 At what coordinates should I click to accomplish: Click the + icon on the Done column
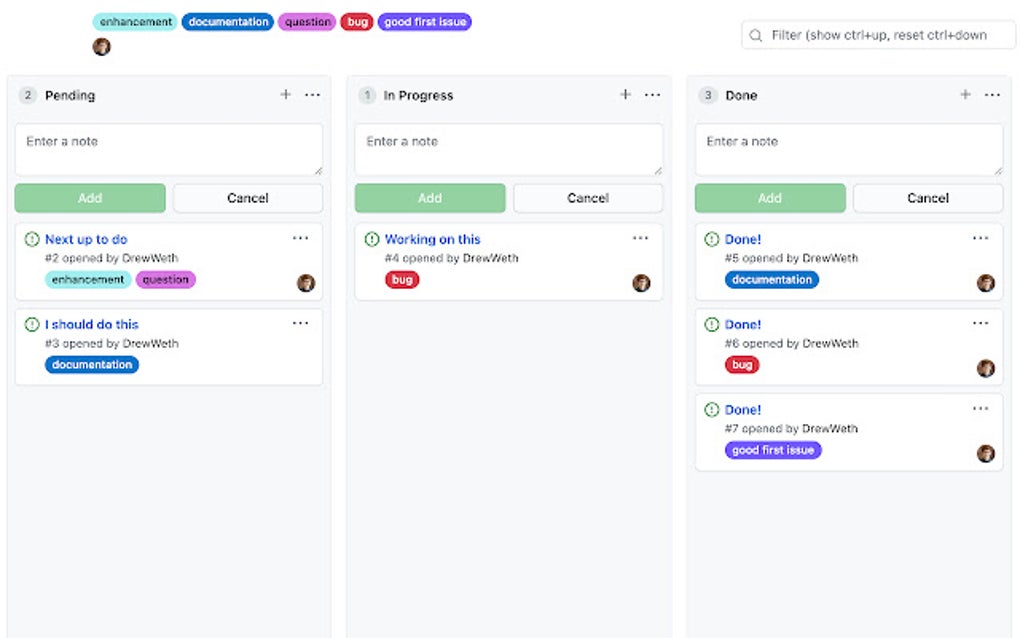tap(965, 94)
